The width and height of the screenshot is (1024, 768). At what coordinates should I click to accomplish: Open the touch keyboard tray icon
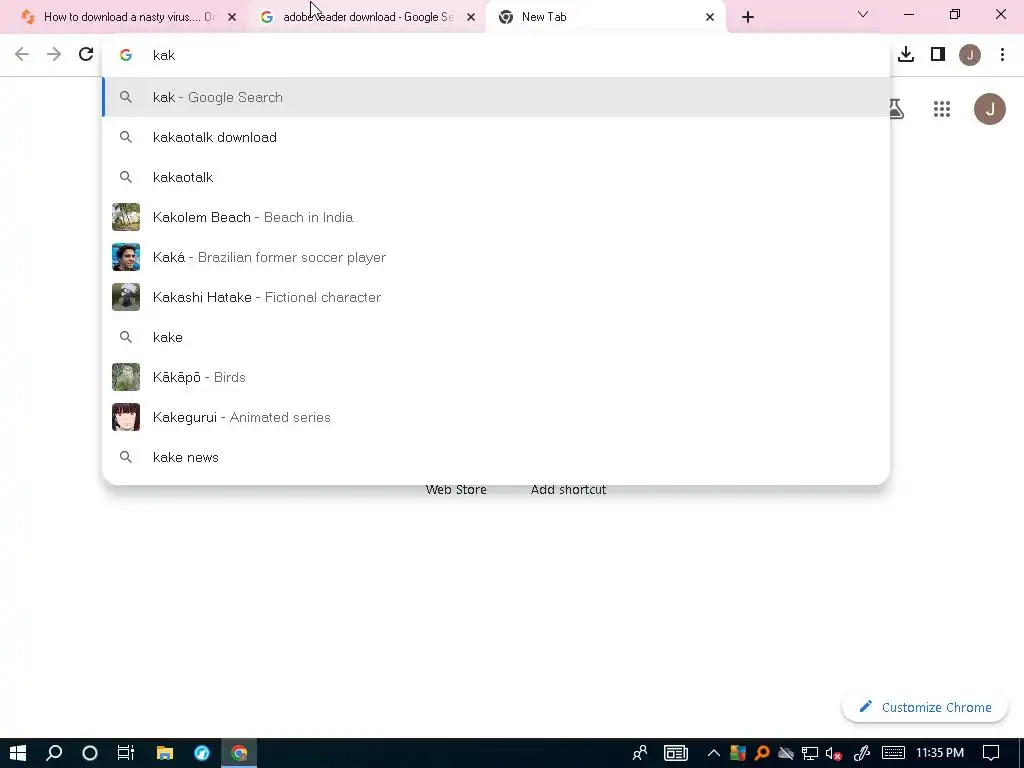tap(893, 753)
